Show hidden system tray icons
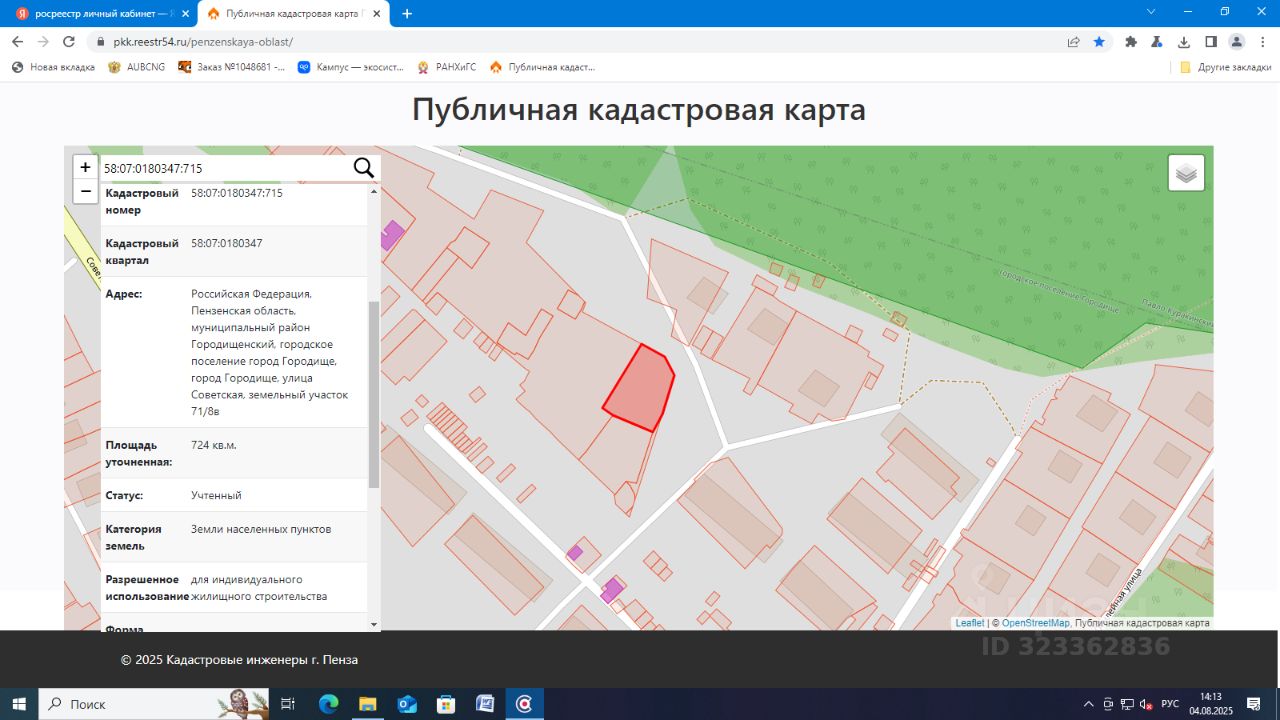This screenshot has height=720, width=1280. [1088, 704]
